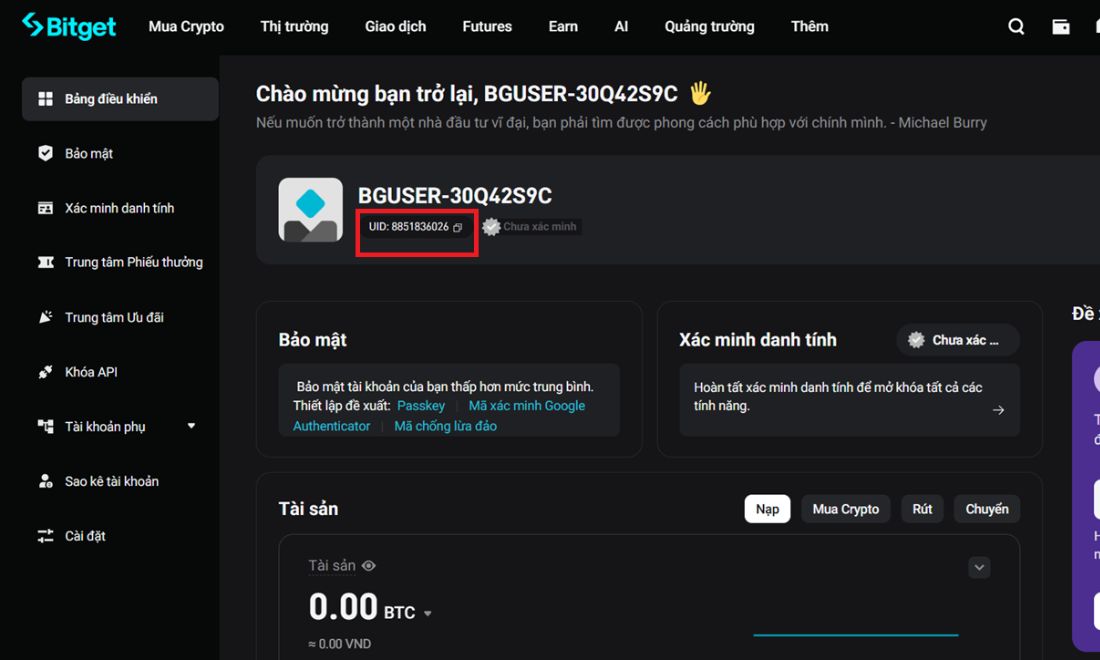Collapse the assets panel chevron
1100x660 pixels.
tap(979, 567)
